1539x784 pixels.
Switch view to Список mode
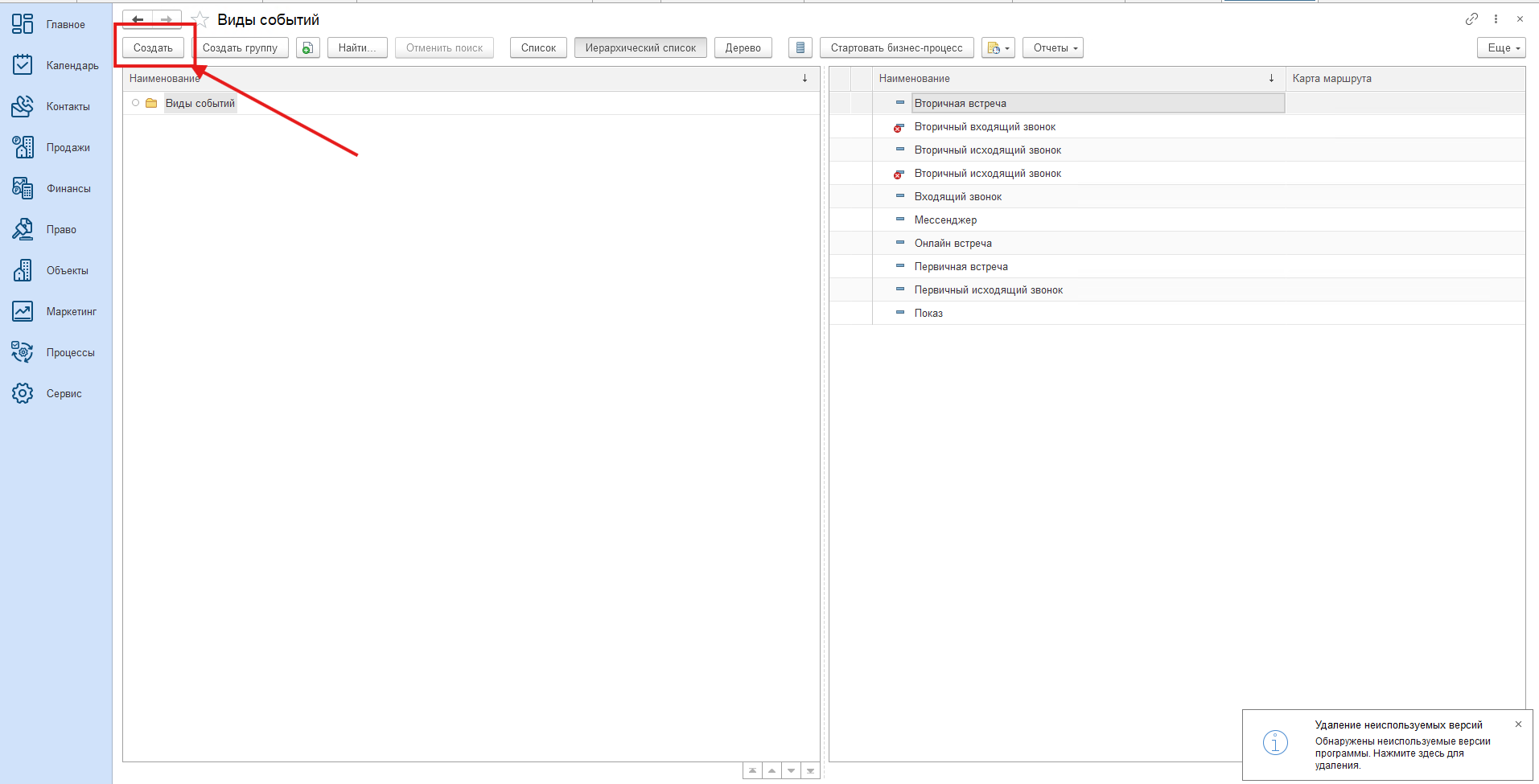tap(538, 48)
